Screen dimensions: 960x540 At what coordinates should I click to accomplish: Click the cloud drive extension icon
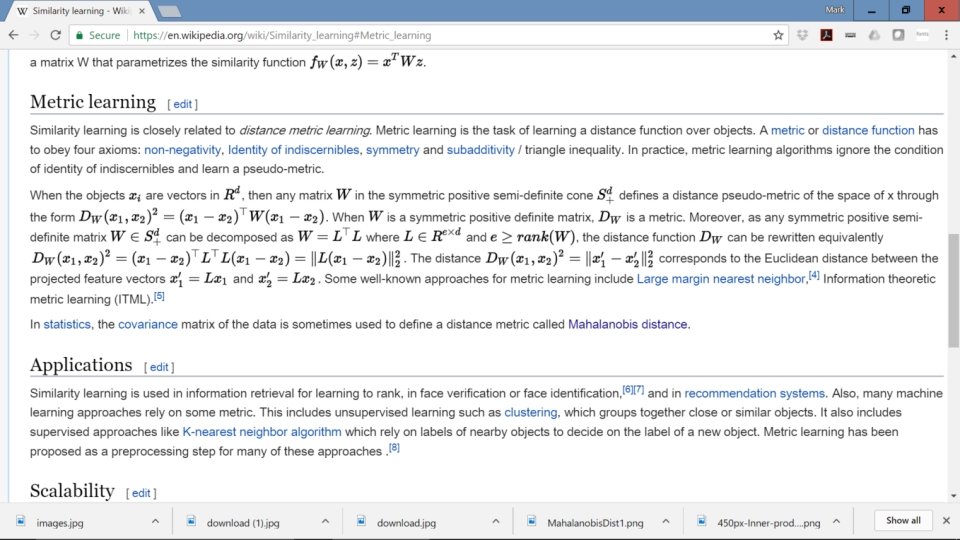[x=874, y=36]
